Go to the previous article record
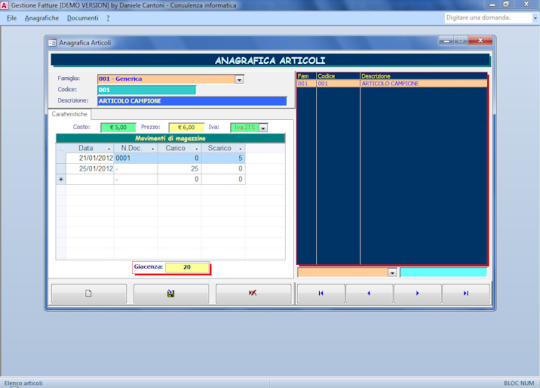The height and width of the screenshot is (388, 540). pos(369,294)
